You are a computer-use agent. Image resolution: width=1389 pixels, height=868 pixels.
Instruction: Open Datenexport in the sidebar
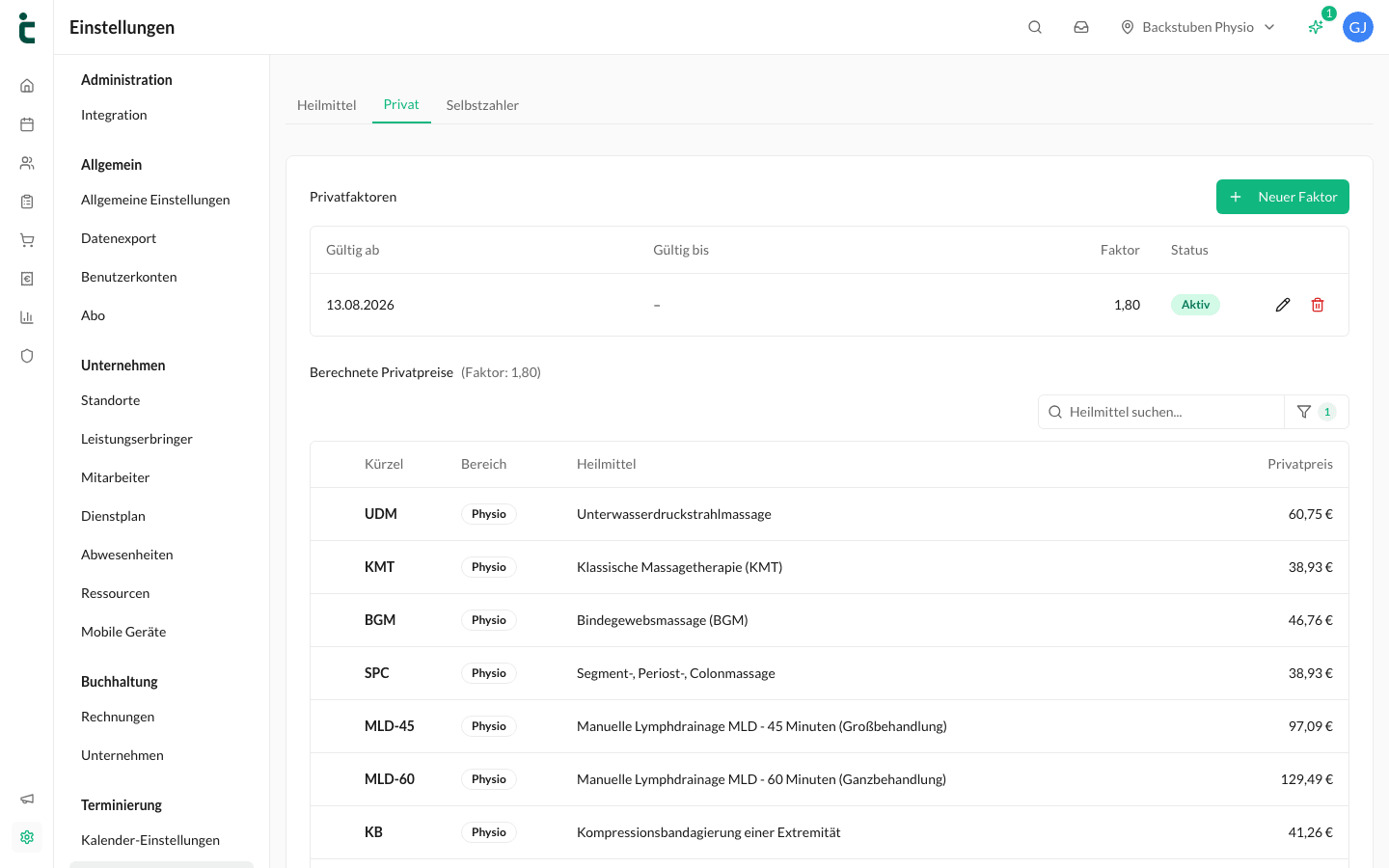point(119,238)
